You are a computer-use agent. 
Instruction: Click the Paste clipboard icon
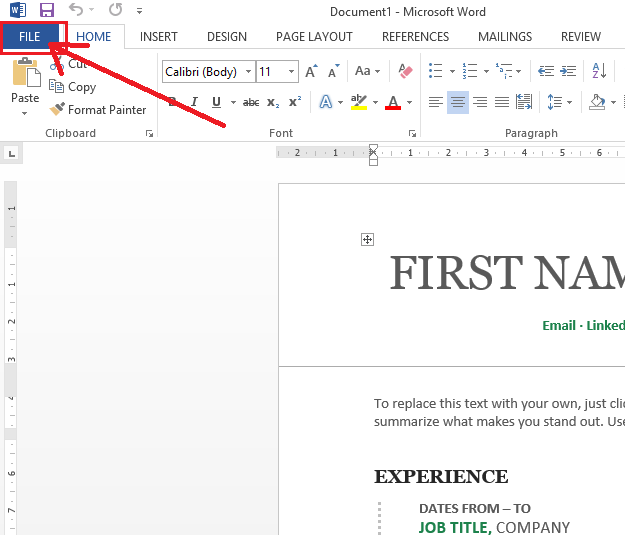pos(26,73)
